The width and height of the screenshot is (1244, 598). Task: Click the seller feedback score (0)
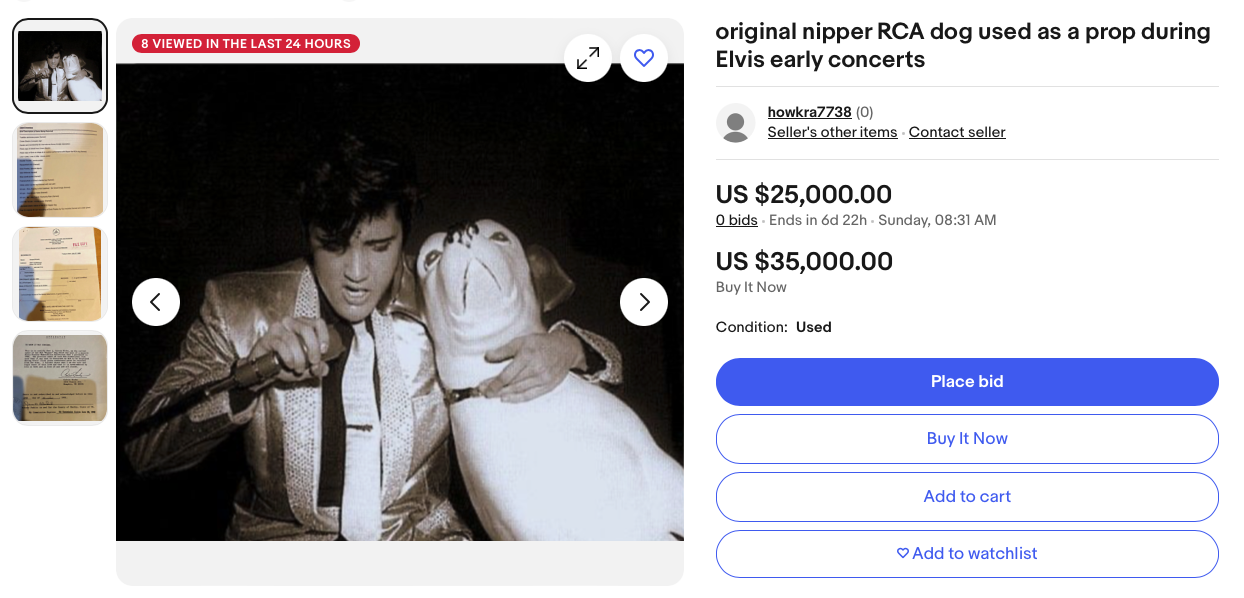coord(865,112)
